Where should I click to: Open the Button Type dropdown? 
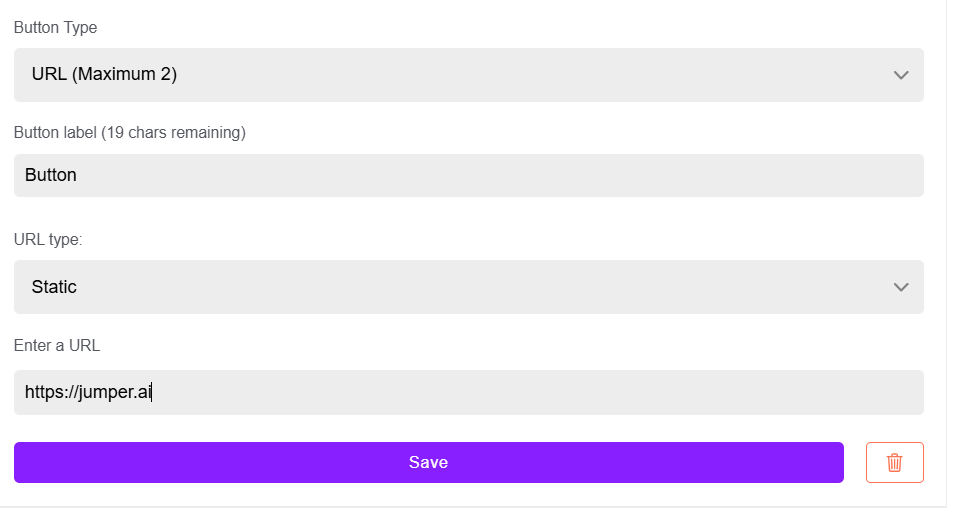[x=468, y=75]
